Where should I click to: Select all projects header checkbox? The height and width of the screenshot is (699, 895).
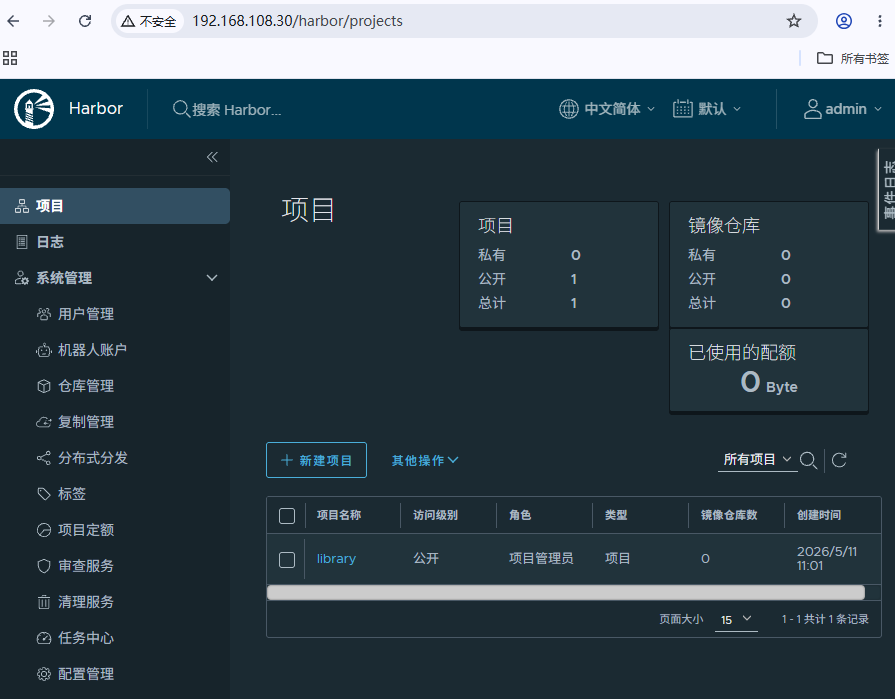click(x=287, y=515)
